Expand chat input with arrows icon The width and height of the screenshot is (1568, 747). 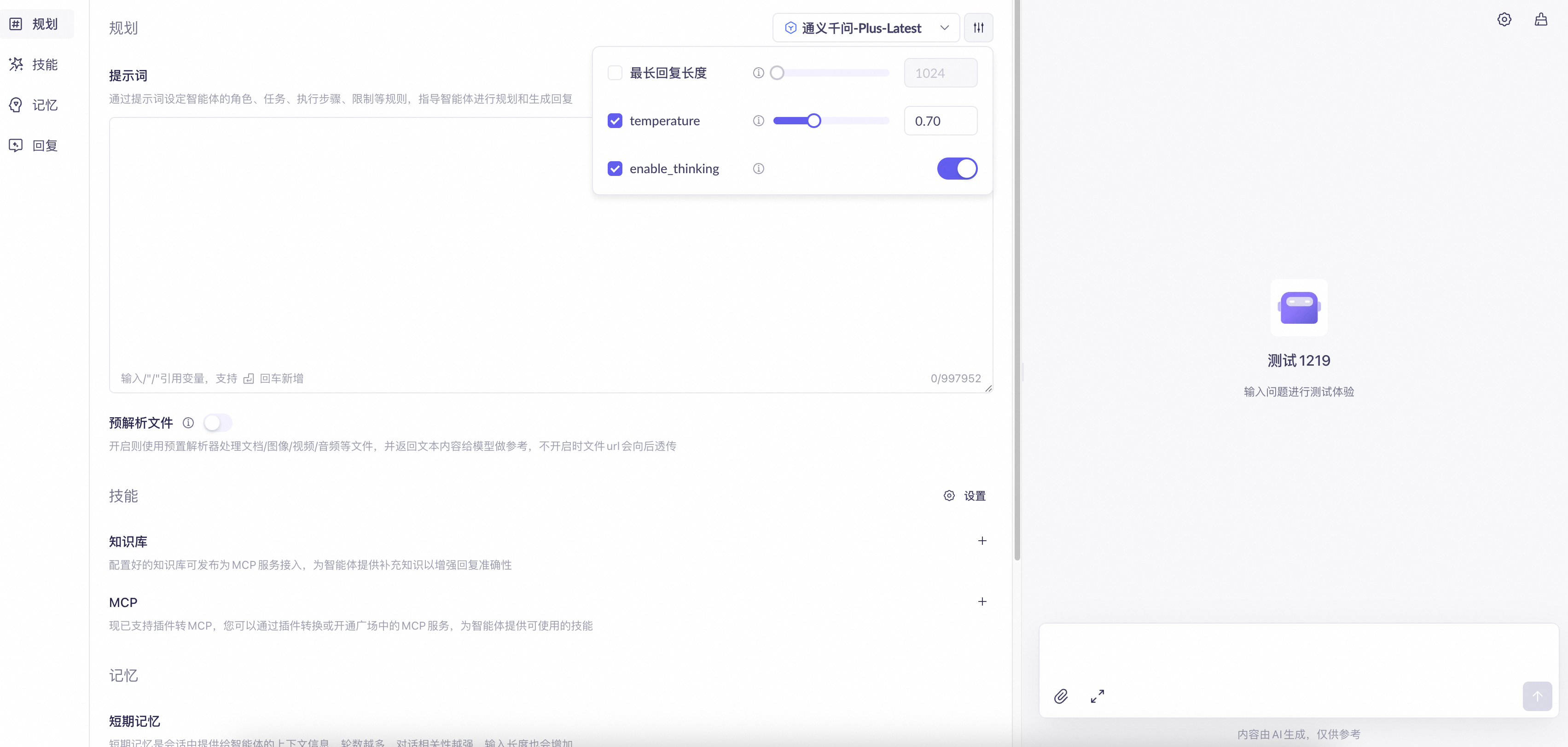coord(1098,696)
